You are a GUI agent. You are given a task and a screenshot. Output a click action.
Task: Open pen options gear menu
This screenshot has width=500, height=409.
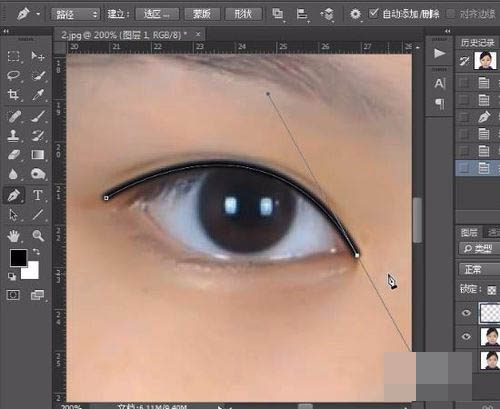(355, 14)
